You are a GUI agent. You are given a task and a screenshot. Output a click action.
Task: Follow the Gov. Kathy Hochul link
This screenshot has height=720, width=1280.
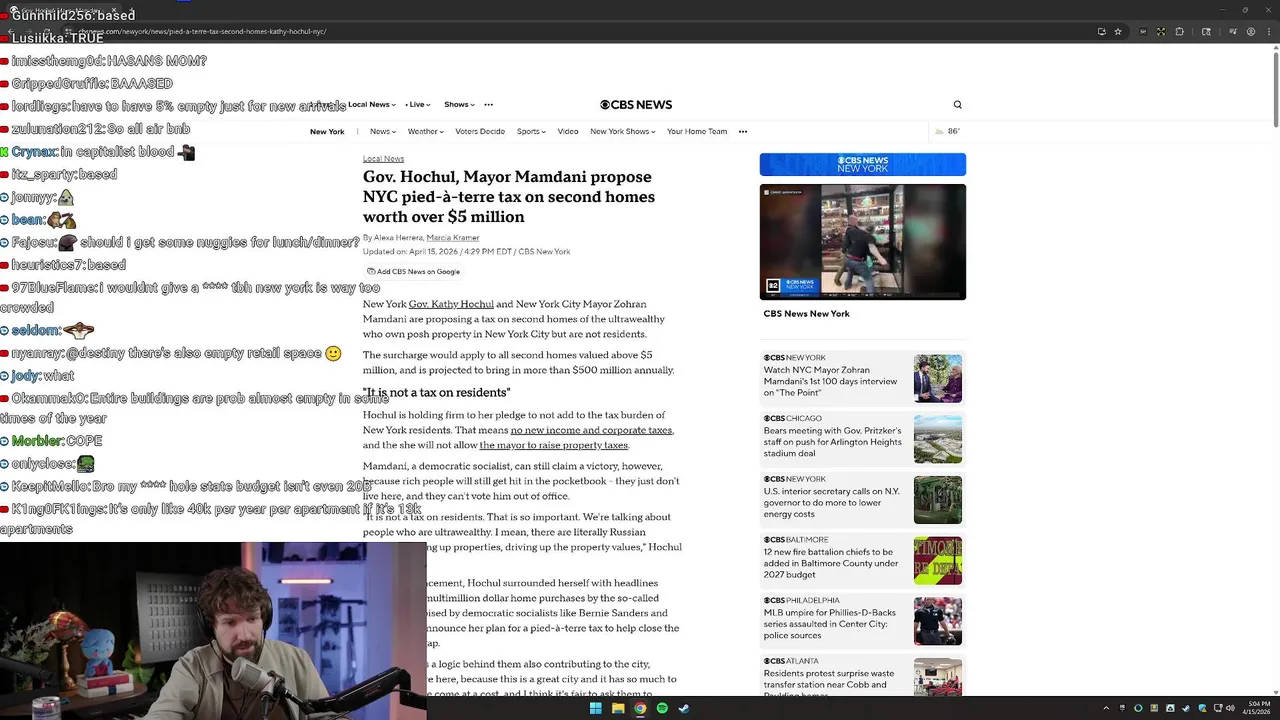451,304
